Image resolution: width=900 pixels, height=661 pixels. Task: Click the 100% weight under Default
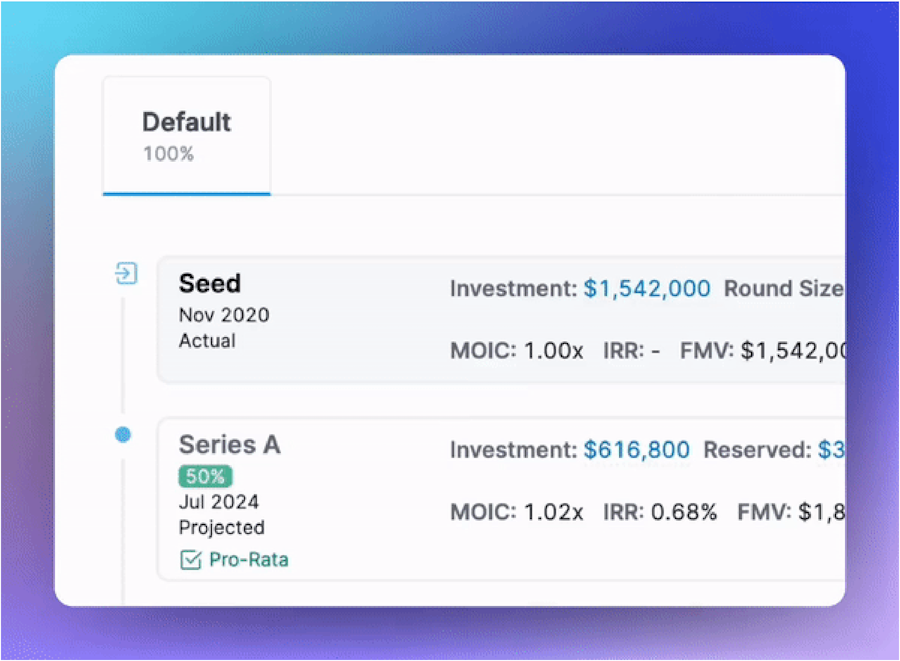169,154
